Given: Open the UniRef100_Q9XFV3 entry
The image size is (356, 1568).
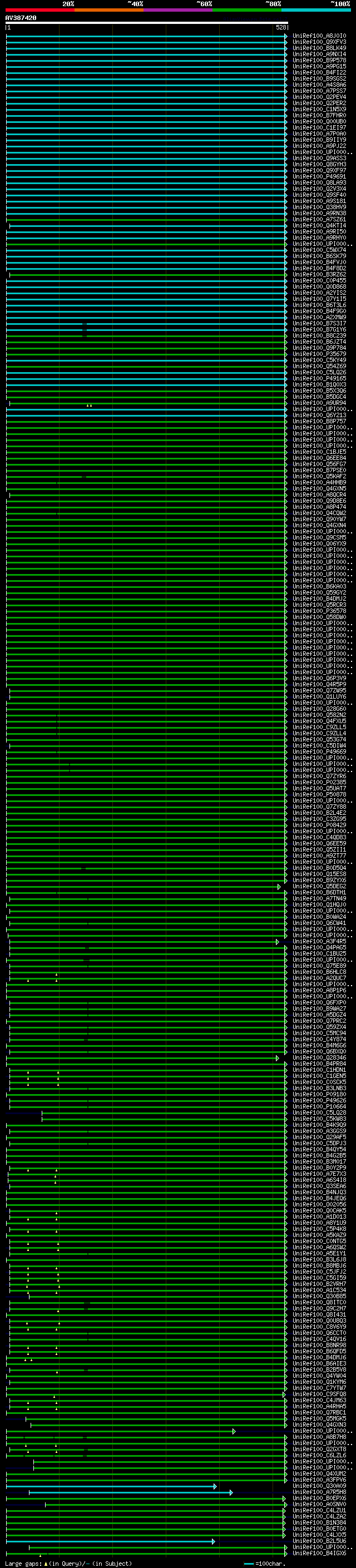Looking at the screenshot, I should [x=319, y=42].
